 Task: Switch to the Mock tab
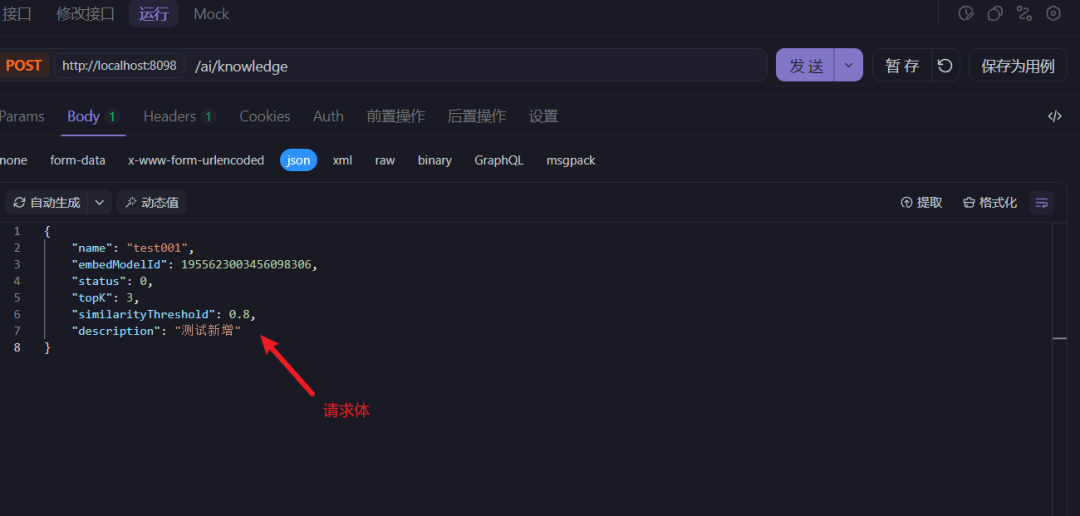pos(211,14)
